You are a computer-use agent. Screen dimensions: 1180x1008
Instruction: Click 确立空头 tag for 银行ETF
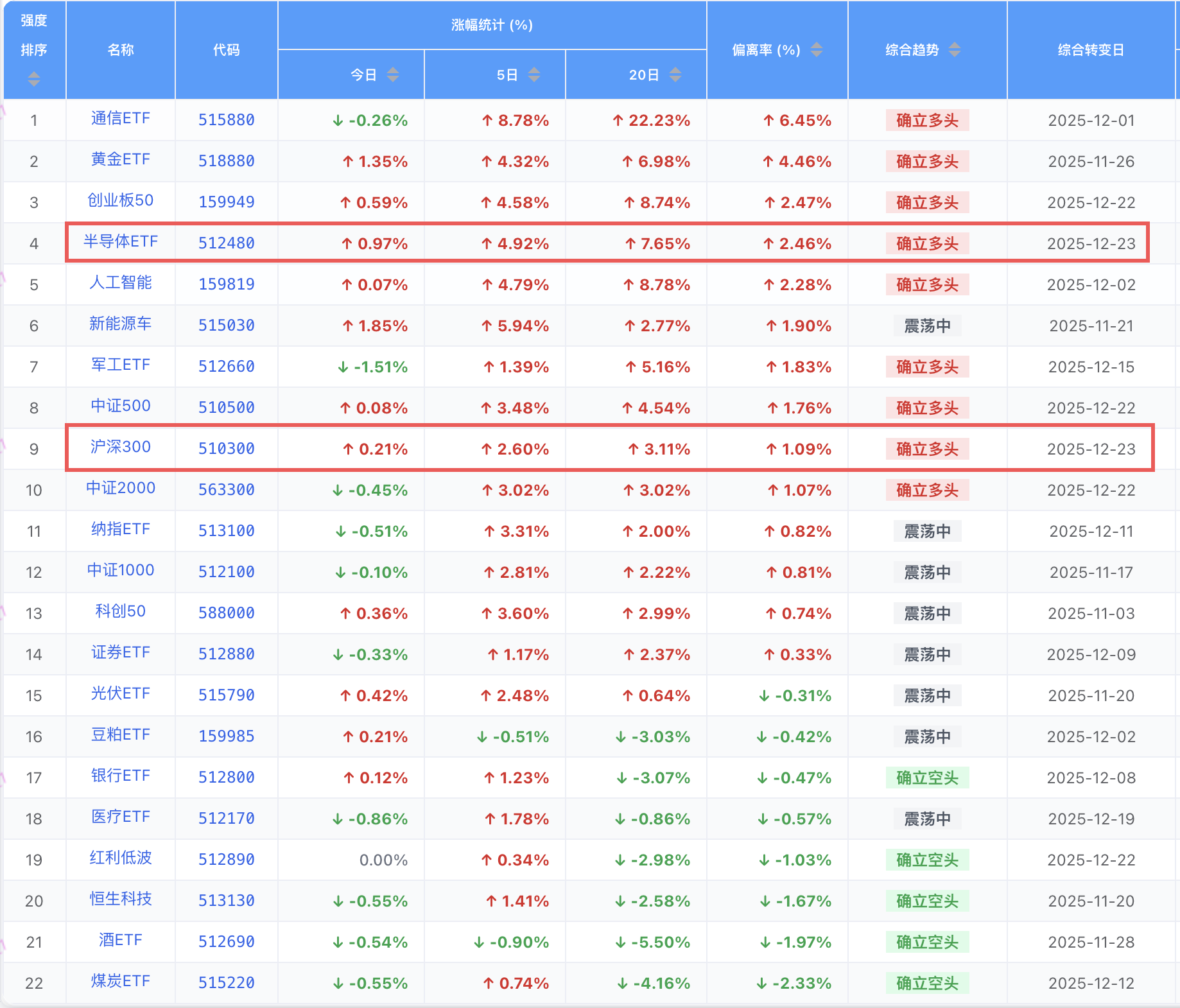coord(927,778)
